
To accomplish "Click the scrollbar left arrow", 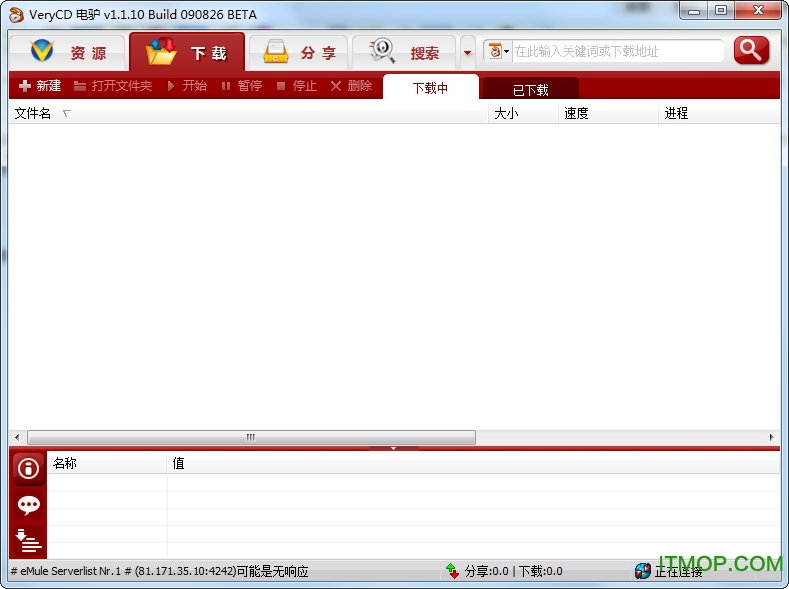I will point(17,437).
